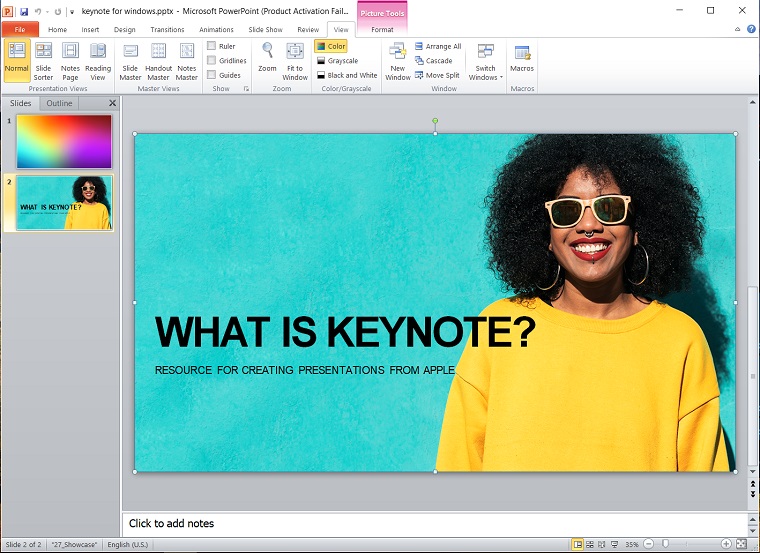
Task: Switch to the Outline pane tab
Action: (59, 103)
